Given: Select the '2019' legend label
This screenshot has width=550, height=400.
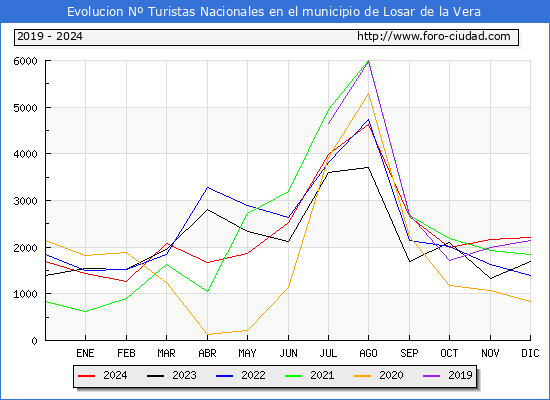Looking at the screenshot, I should pos(460,375).
